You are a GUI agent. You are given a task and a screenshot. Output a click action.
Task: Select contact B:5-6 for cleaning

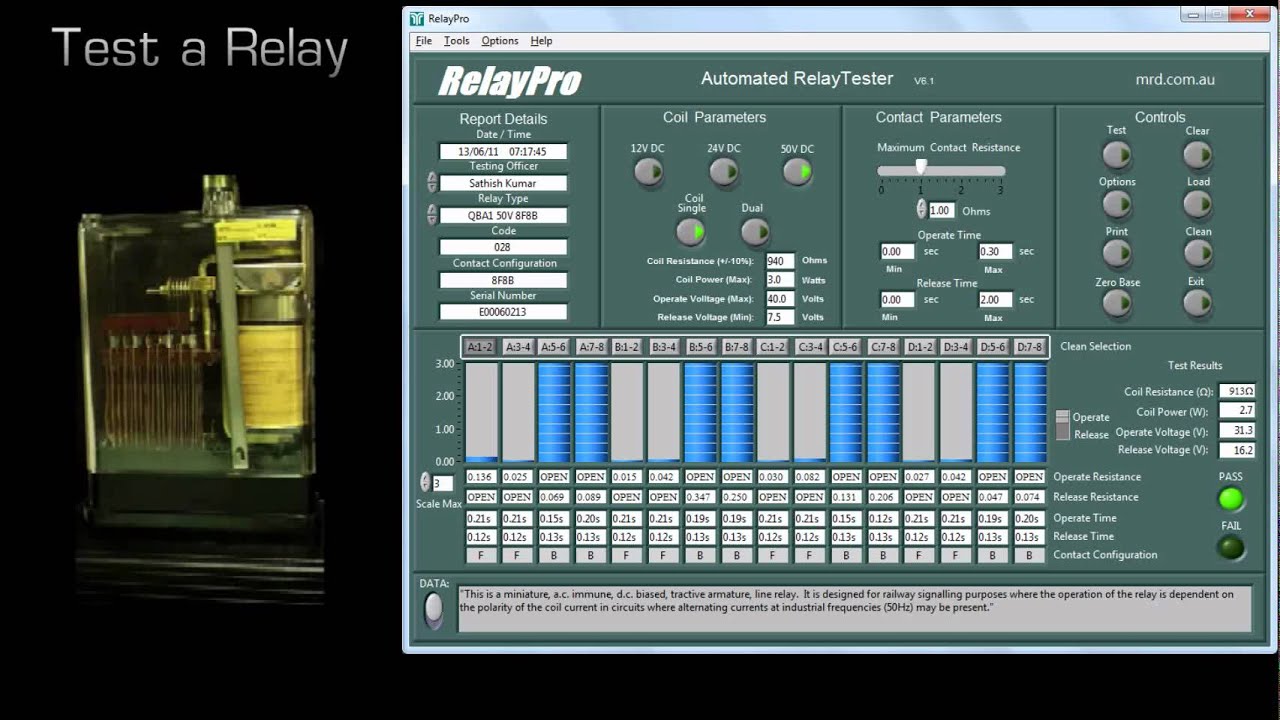pos(700,347)
